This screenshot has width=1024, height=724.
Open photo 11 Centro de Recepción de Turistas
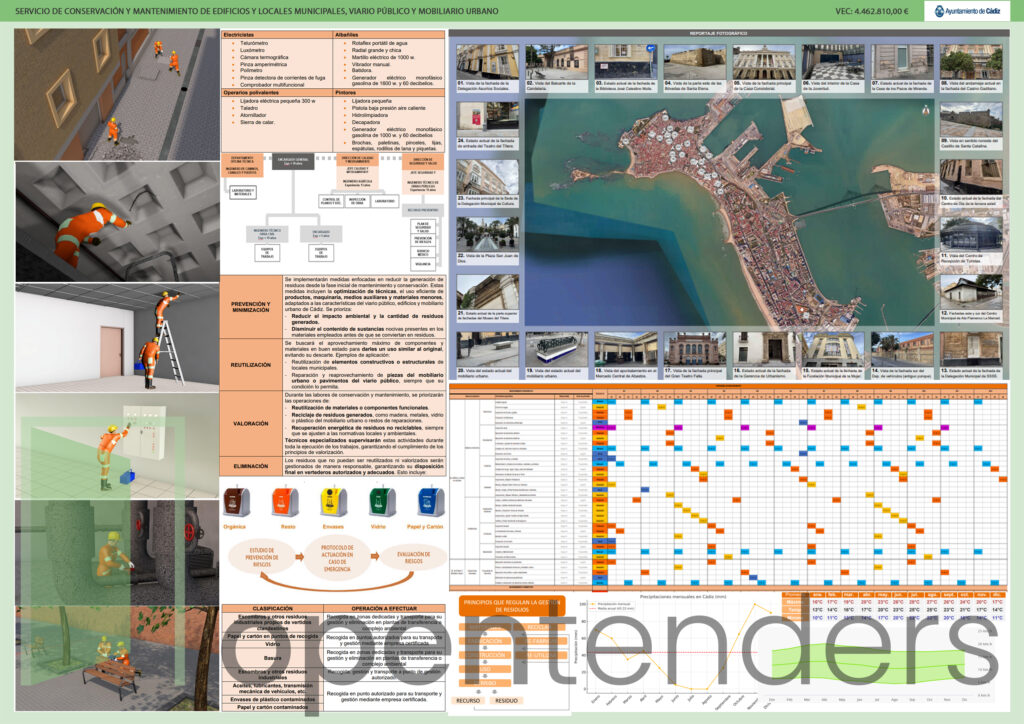(971, 234)
